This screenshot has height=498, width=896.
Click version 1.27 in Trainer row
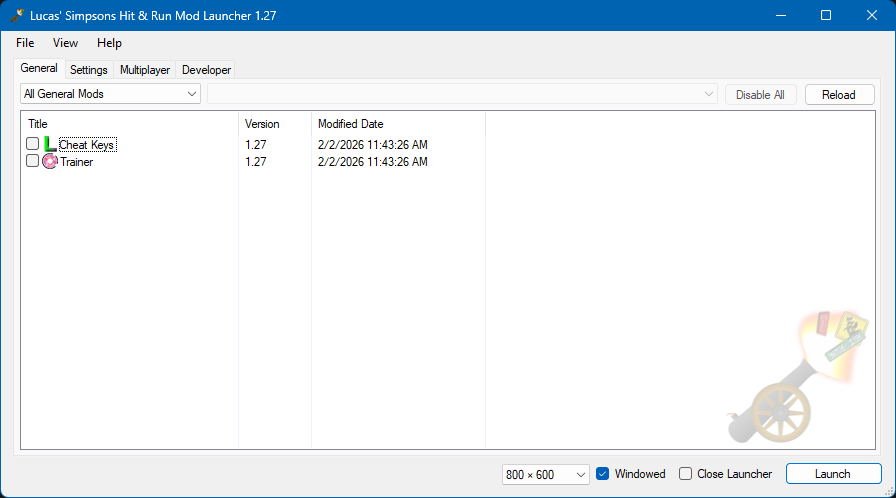[x=255, y=162]
